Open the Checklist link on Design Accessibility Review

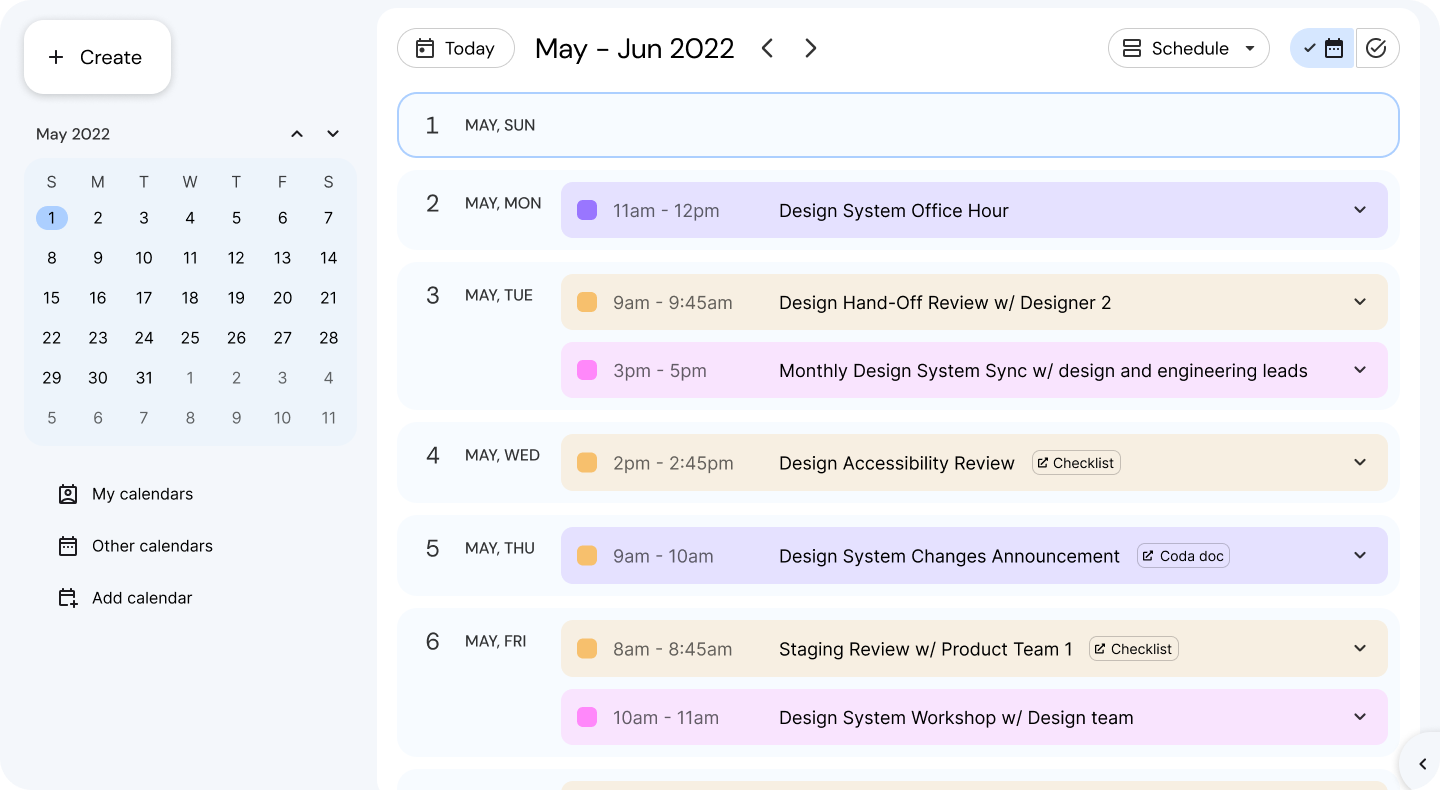pos(1076,462)
